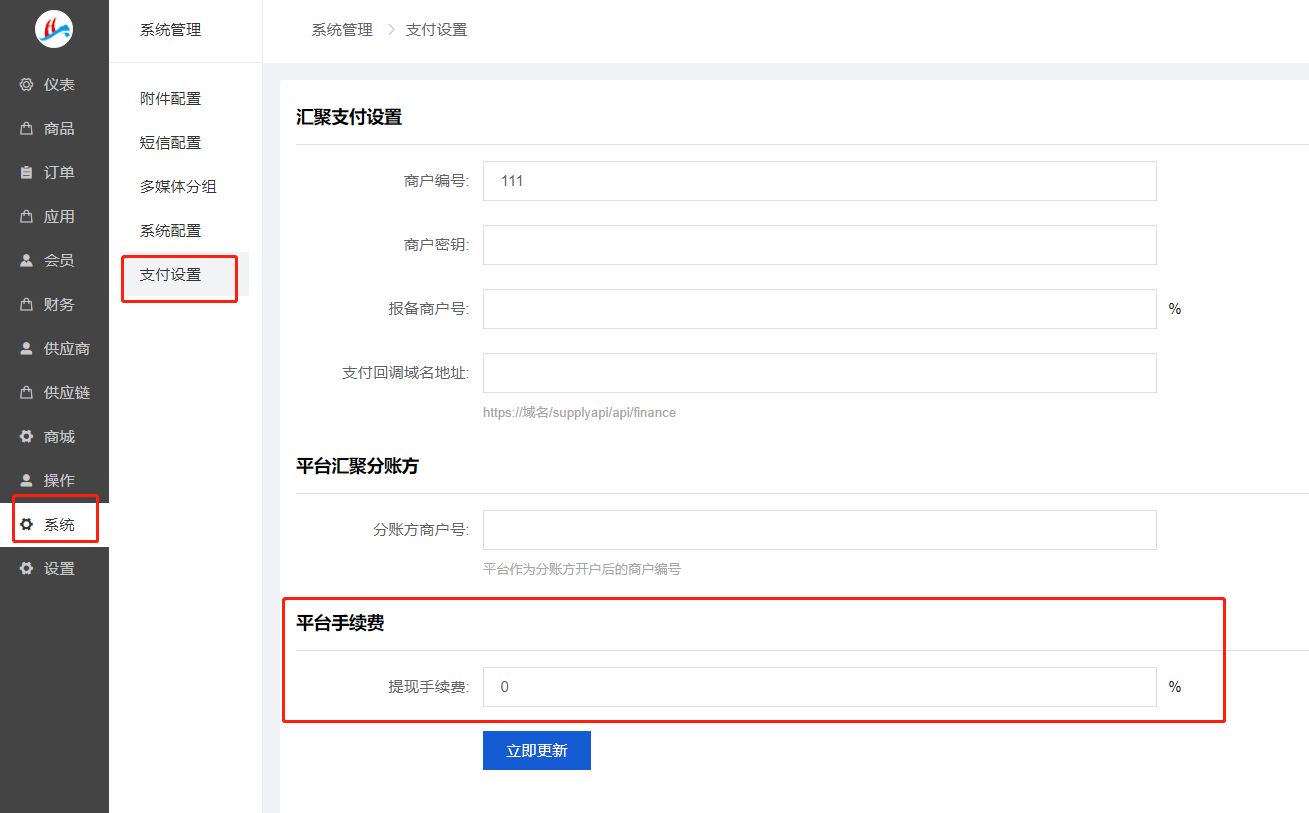The image size is (1309, 813).
Task: Click the 汇聚支付设置 section heading
Action: click(x=349, y=117)
